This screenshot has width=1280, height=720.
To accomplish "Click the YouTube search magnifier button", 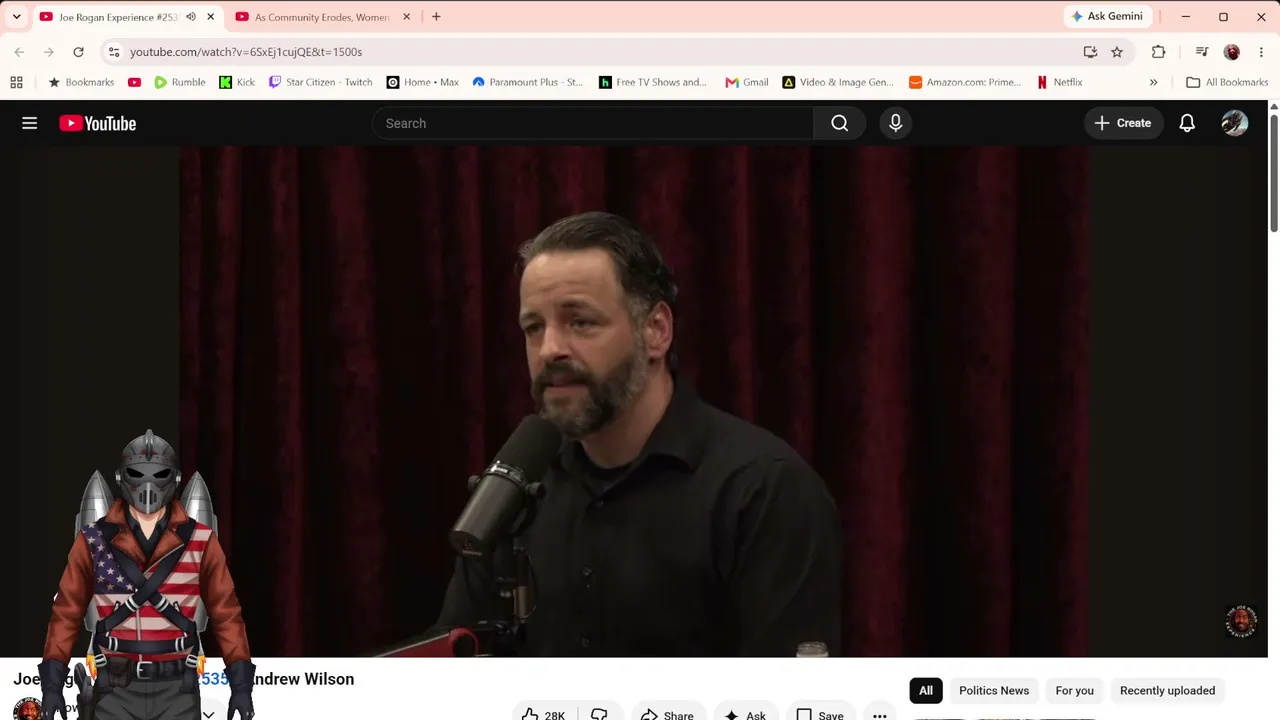I will 840,123.
